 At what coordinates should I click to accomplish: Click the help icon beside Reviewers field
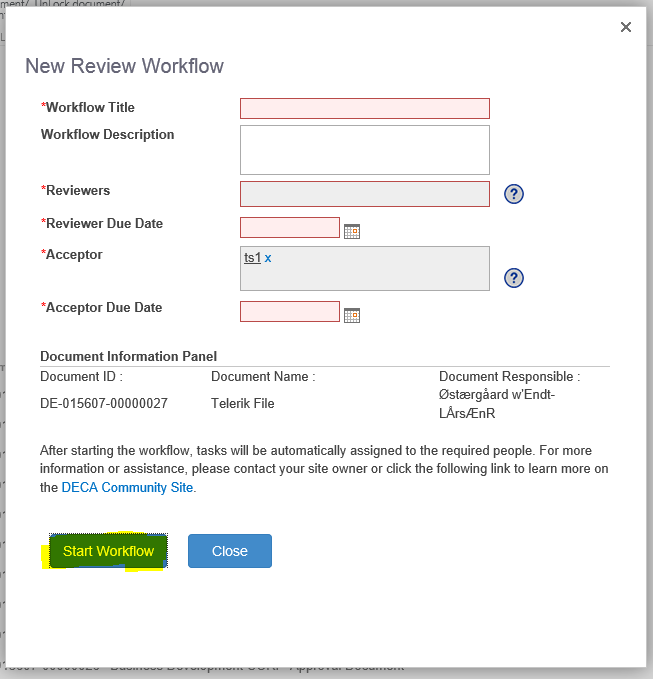pos(514,194)
